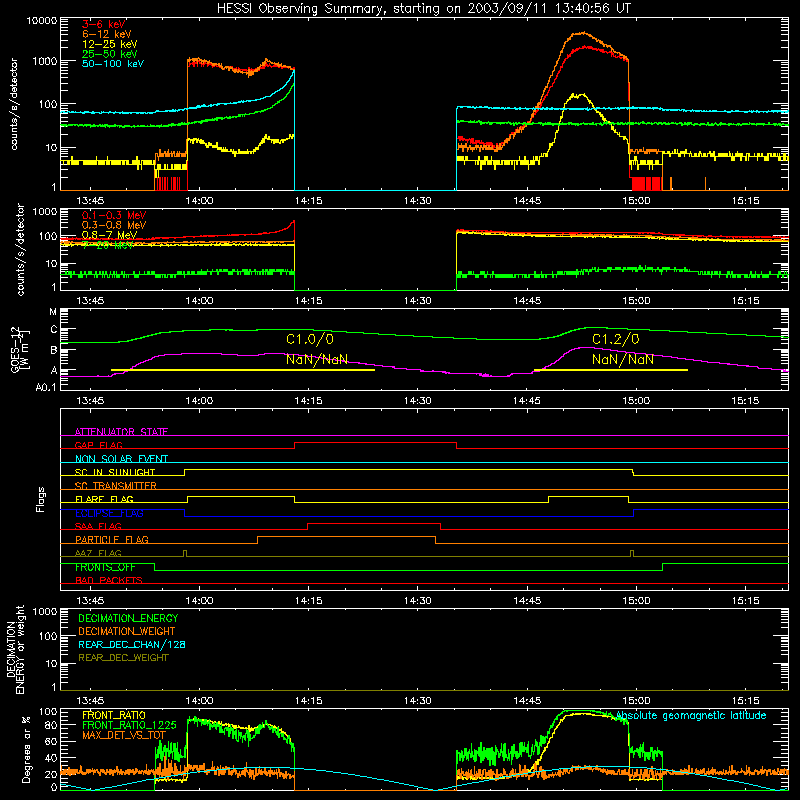Pick the 50-100 keV legend label
The height and width of the screenshot is (800, 800).
point(113,64)
